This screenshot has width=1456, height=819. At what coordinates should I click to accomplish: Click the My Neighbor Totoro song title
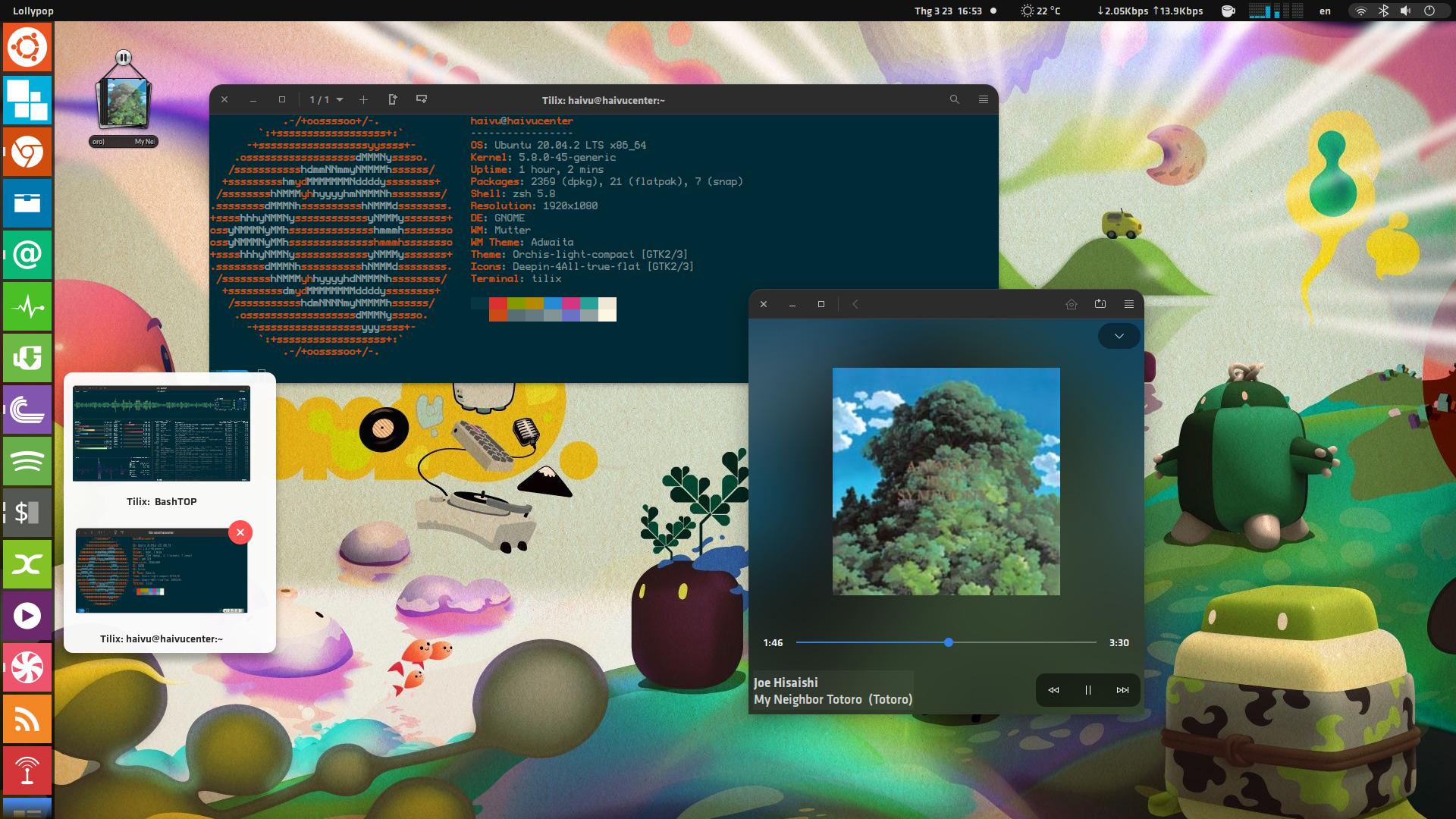coord(833,700)
